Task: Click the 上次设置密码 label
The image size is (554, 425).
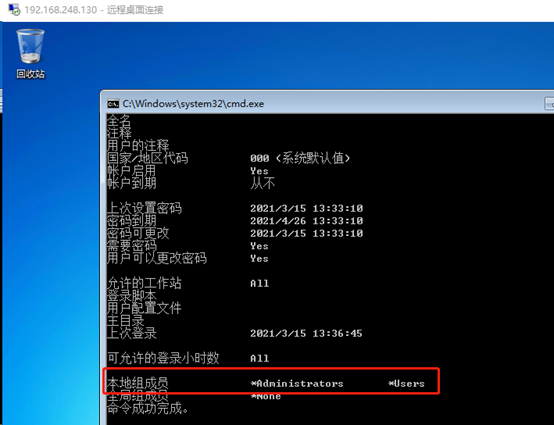Action: point(145,208)
